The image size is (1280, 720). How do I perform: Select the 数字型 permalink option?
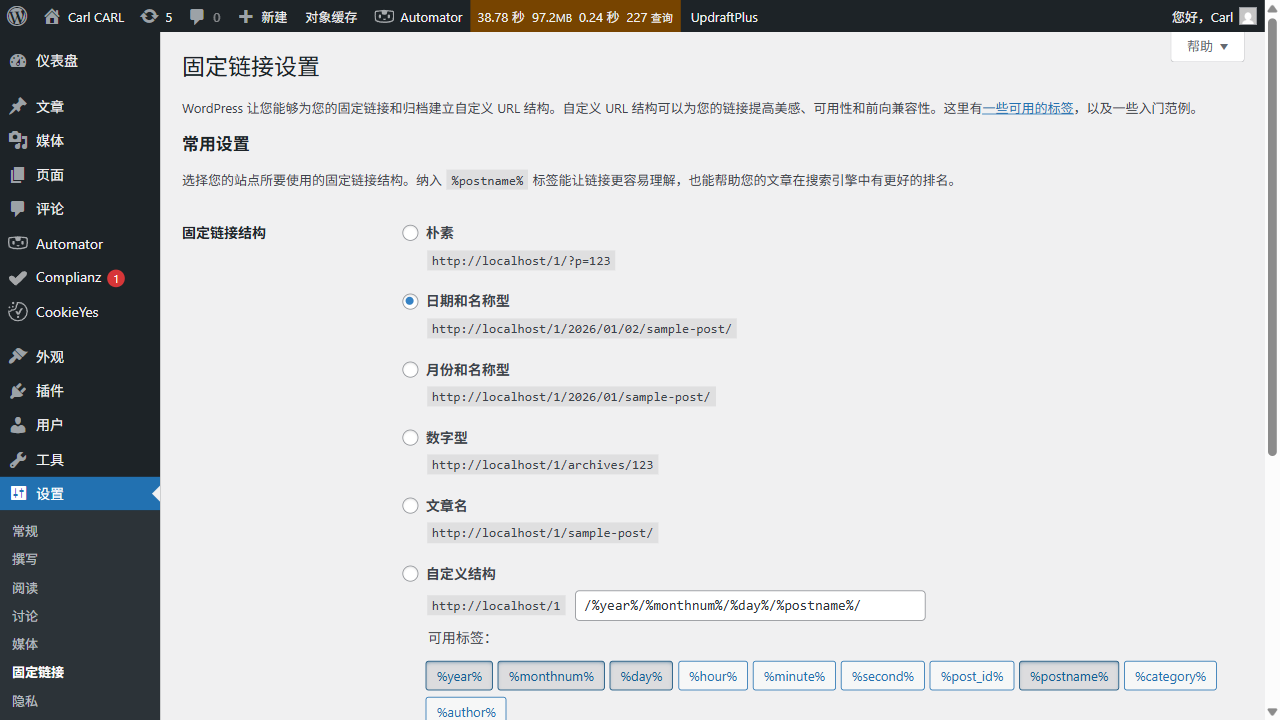[410, 437]
